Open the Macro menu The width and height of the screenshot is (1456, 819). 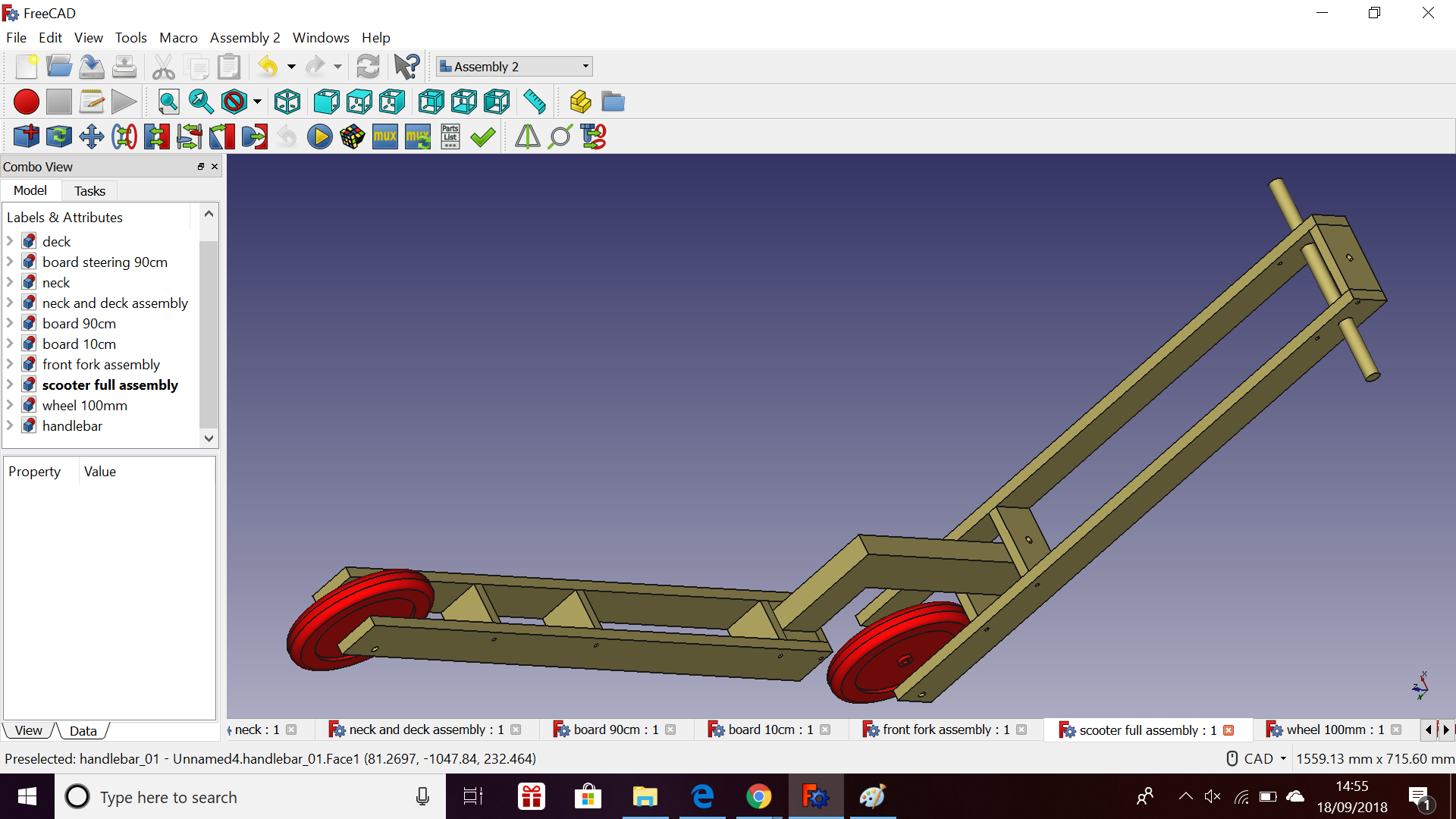point(177,37)
